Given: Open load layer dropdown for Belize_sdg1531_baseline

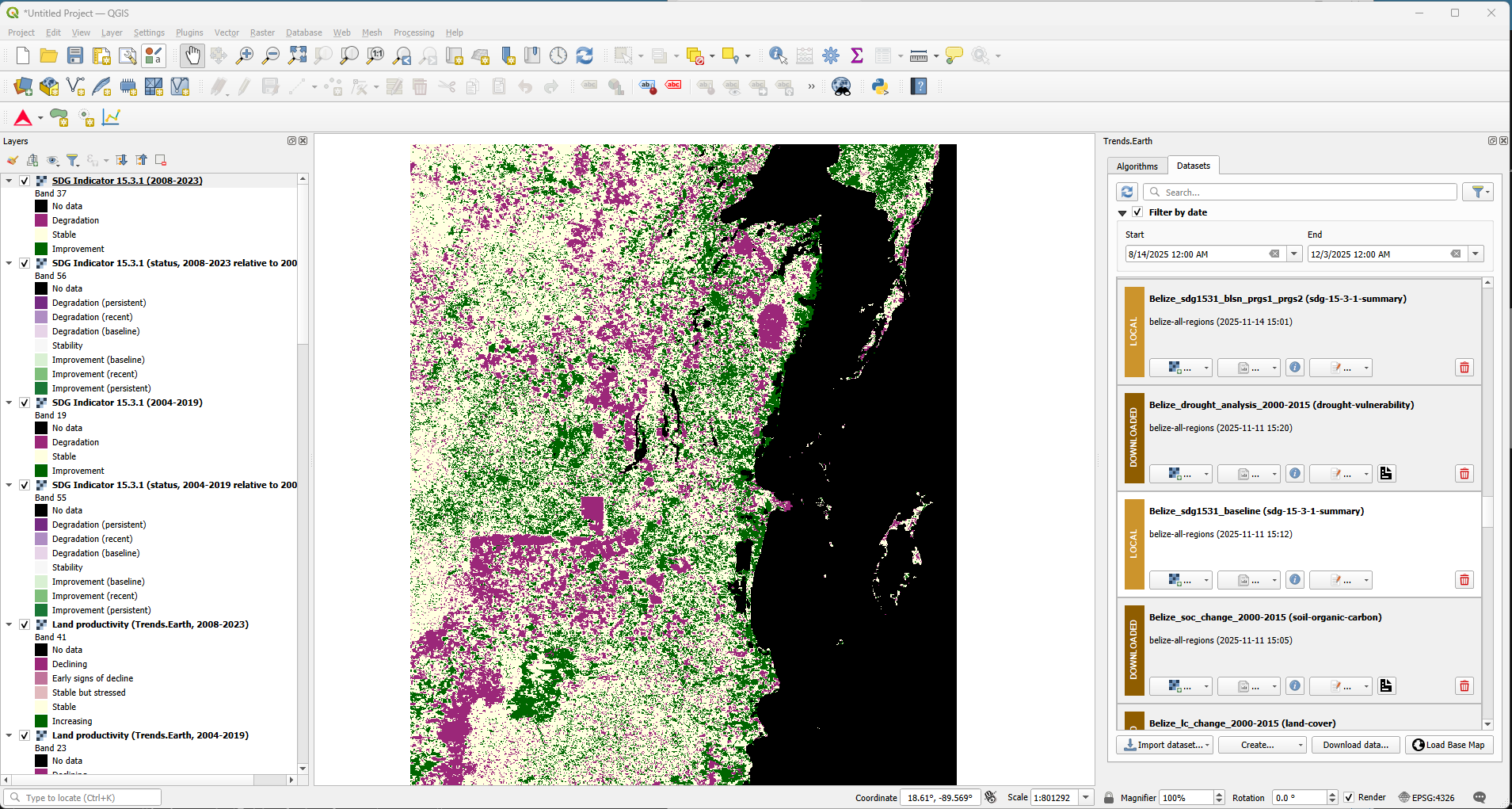Looking at the screenshot, I should [x=1180, y=580].
